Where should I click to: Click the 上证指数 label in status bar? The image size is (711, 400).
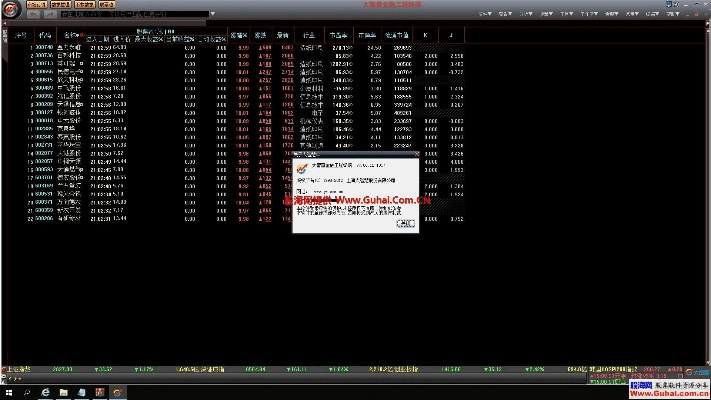coord(20,367)
